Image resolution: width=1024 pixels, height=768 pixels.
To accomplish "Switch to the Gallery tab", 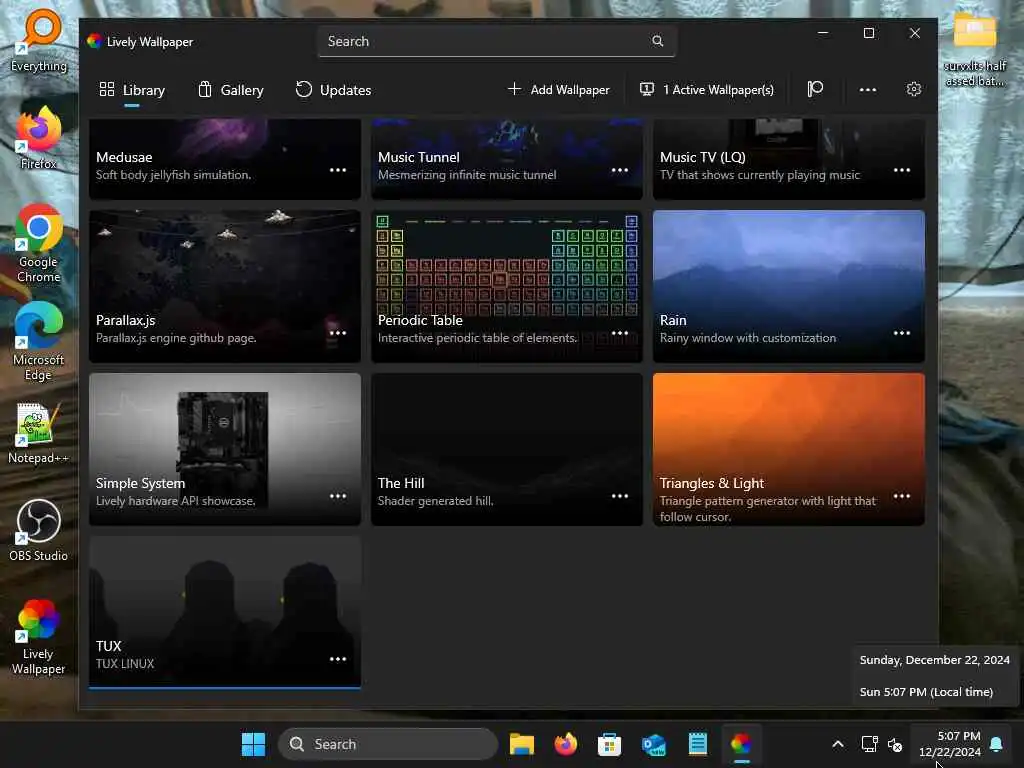I will 231,90.
